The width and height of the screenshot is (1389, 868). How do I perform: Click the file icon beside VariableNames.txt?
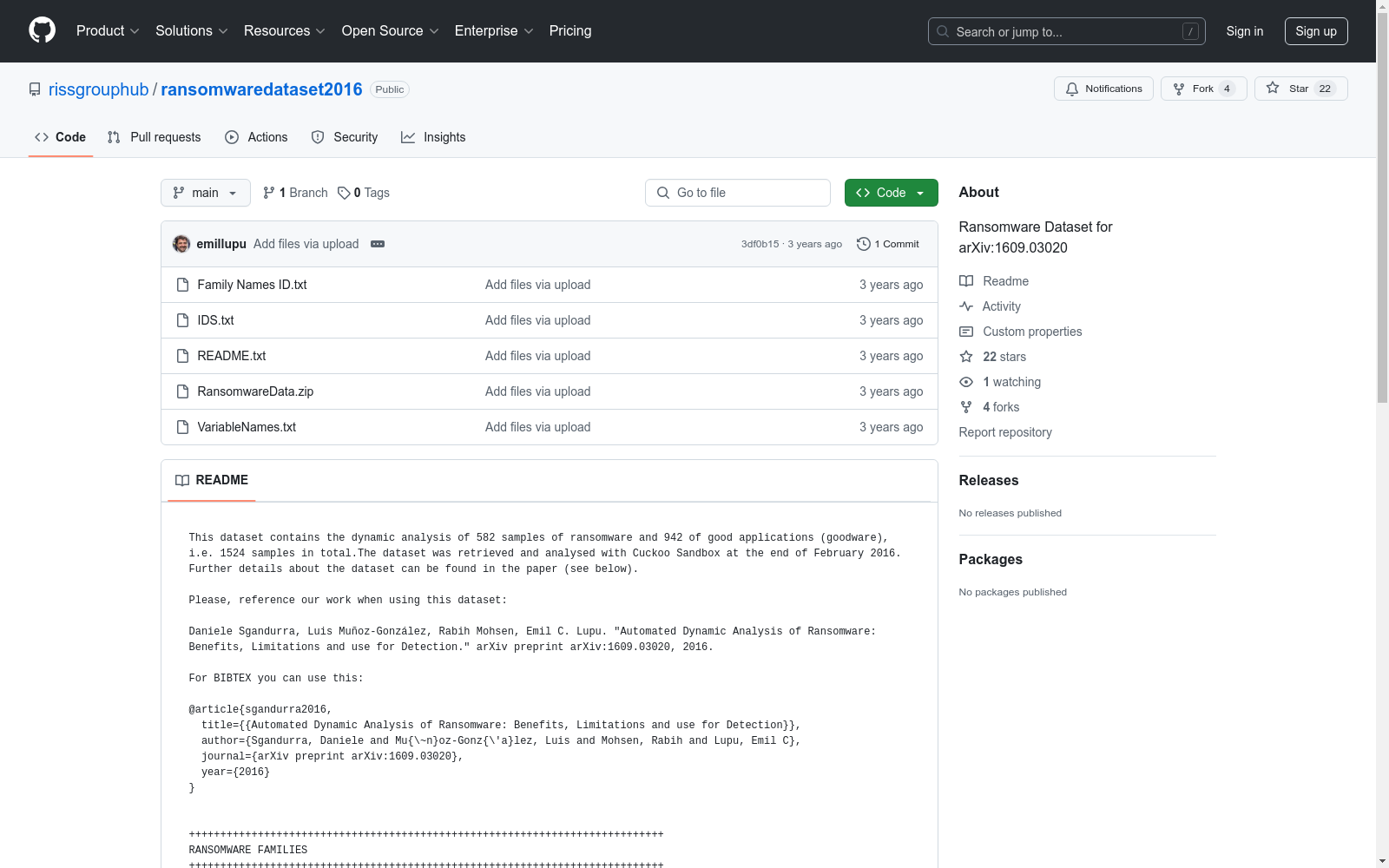coord(182,427)
